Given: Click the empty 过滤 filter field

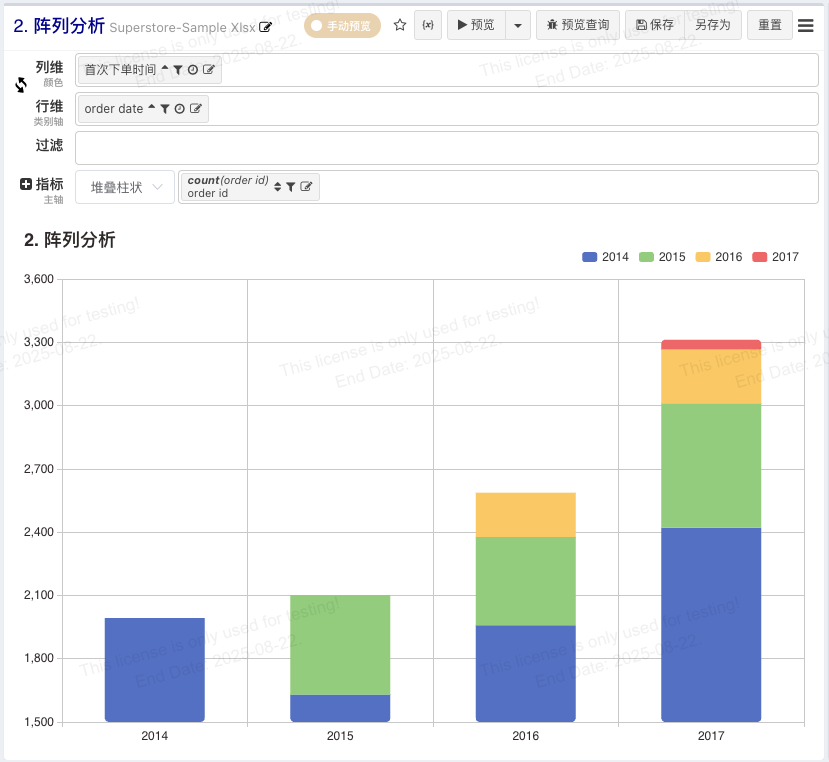Looking at the screenshot, I should [x=446, y=147].
